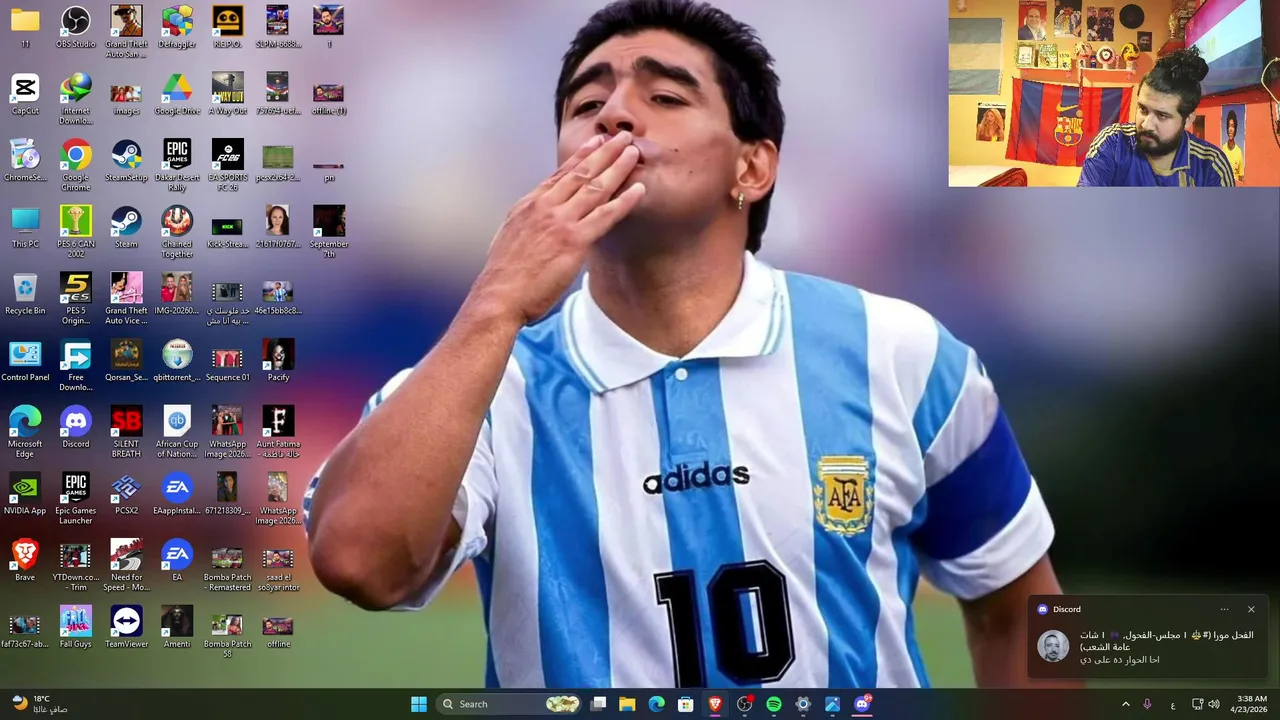The height and width of the screenshot is (720, 1280).
Task: Open the Windows Start menu
Action: pyautogui.click(x=419, y=704)
